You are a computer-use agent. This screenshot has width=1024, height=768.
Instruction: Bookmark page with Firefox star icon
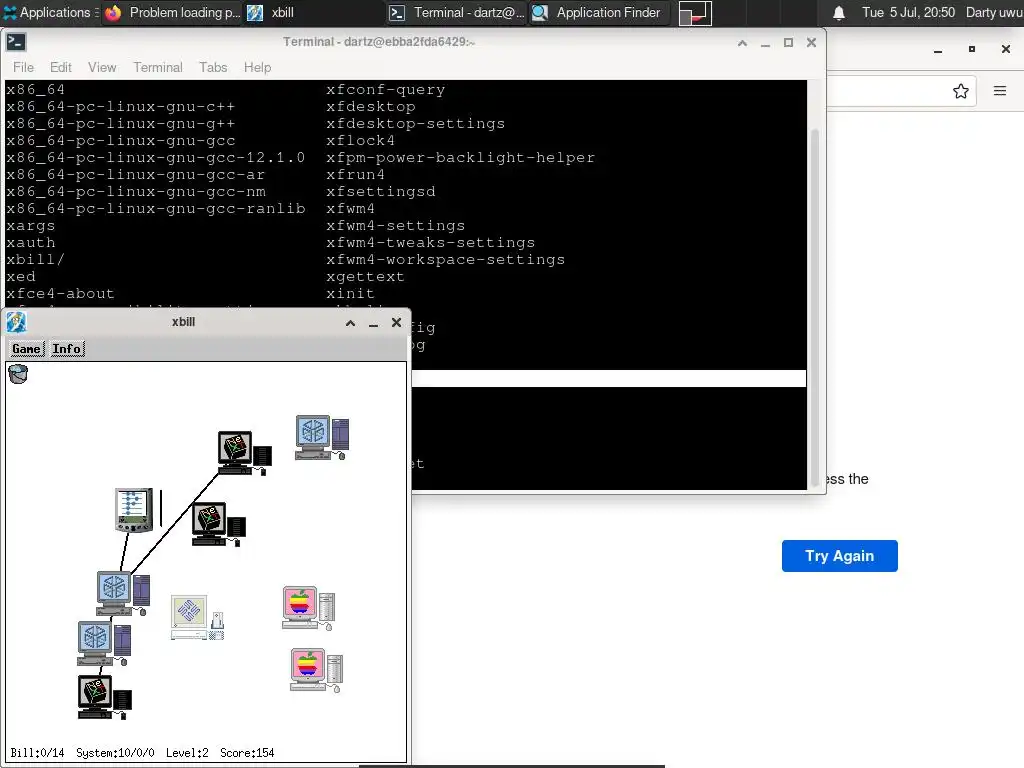point(961,91)
